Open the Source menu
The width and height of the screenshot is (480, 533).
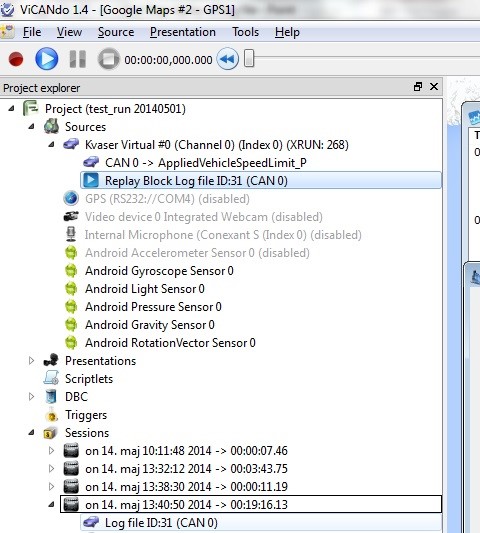coord(116,32)
